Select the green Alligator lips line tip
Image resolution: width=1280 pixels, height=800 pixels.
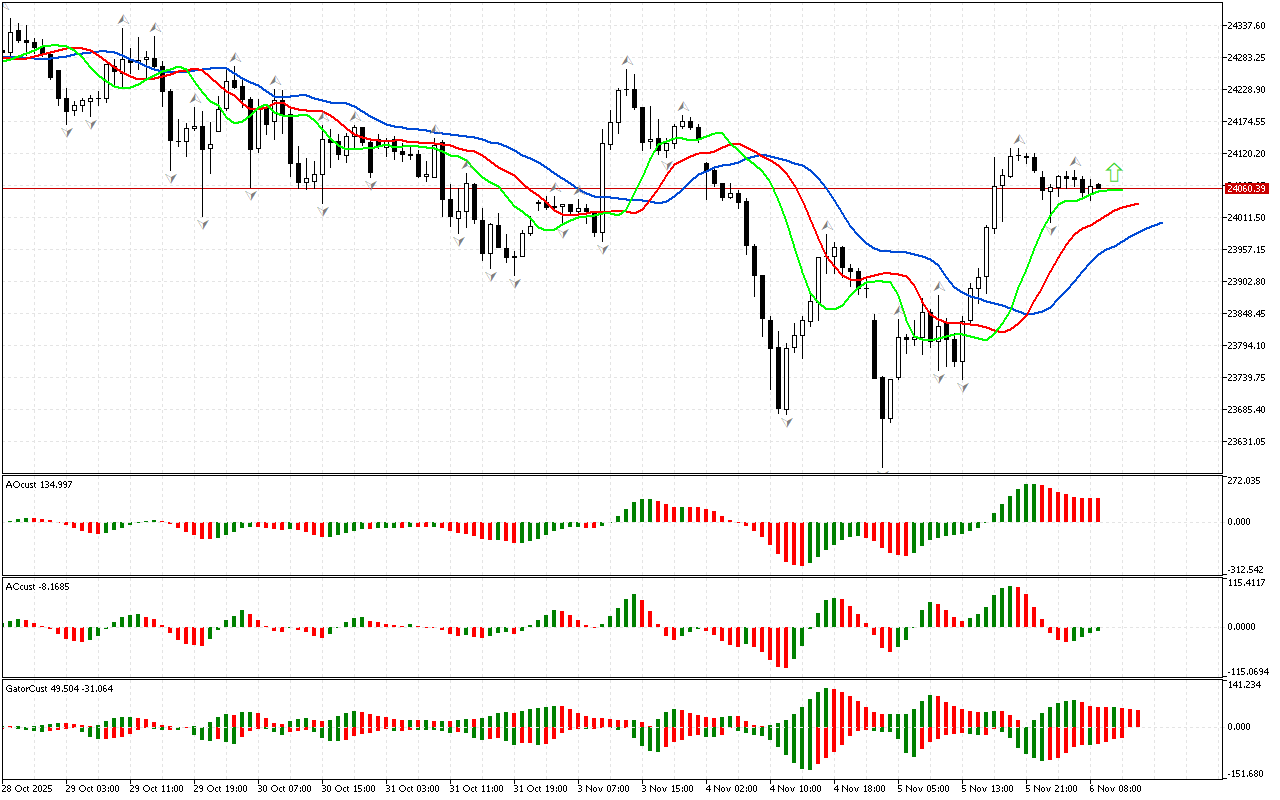(1121, 190)
